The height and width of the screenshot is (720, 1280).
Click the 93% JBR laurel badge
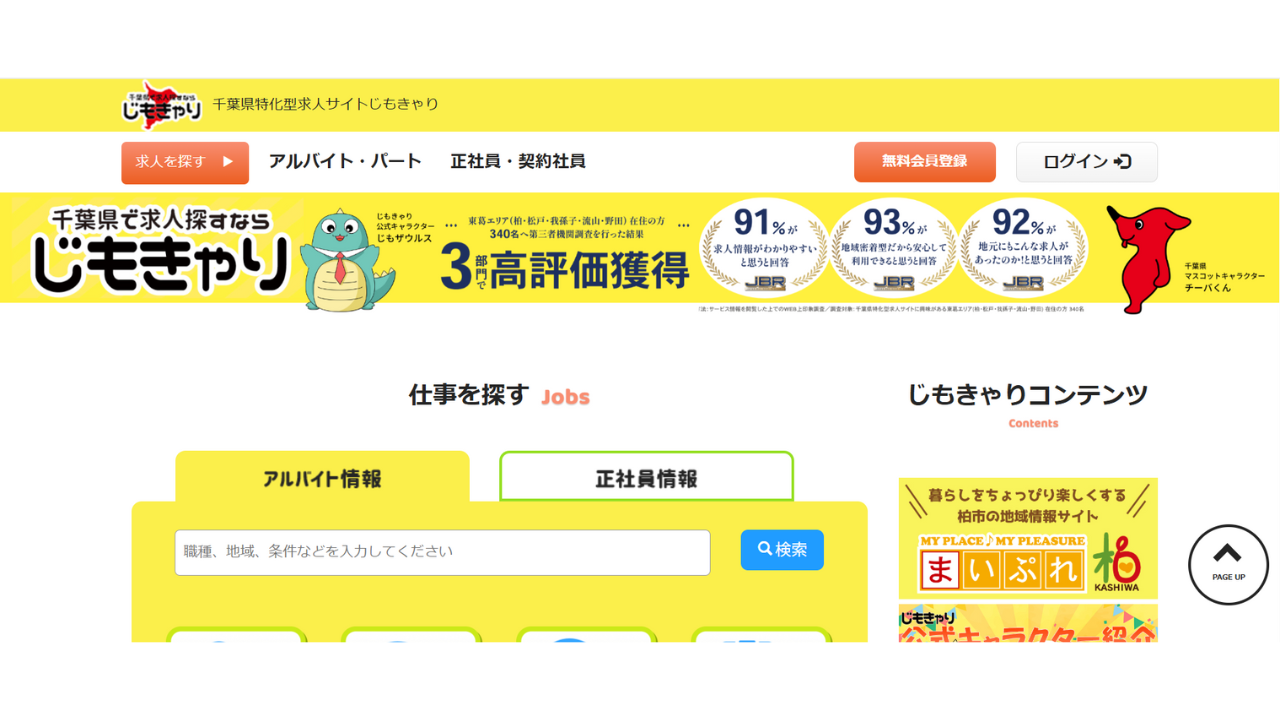pos(895,248)
